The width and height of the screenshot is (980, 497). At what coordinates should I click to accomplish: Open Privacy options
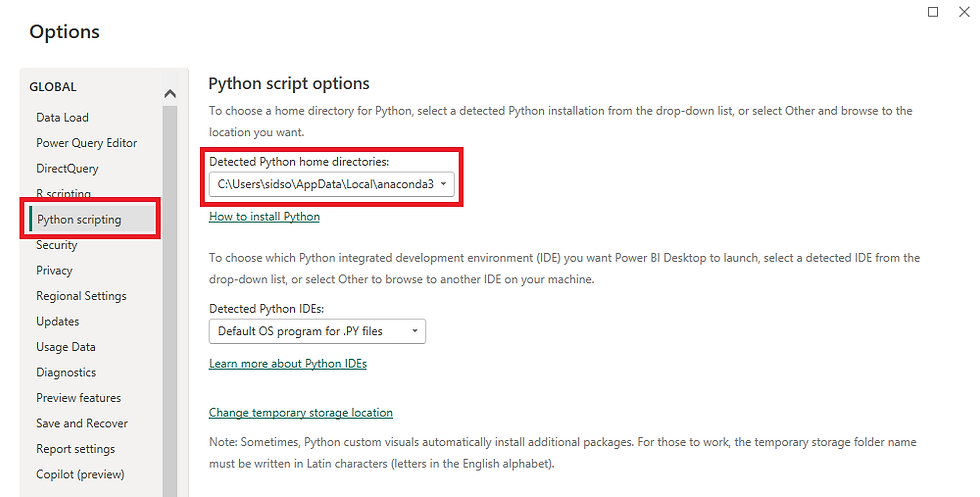(54, 271)
